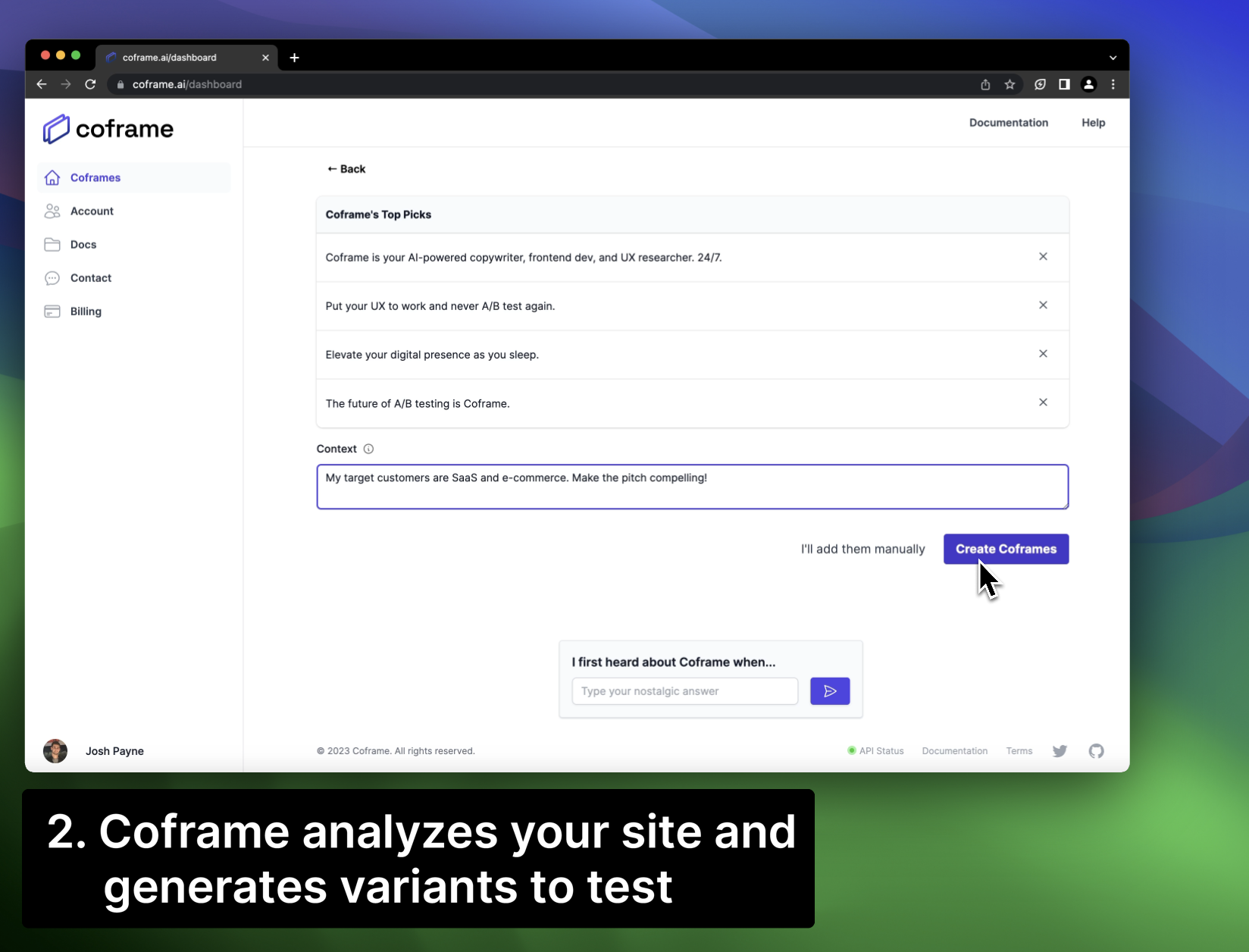Open the Chrome three-dot menu

click(x=1113, y=84)
